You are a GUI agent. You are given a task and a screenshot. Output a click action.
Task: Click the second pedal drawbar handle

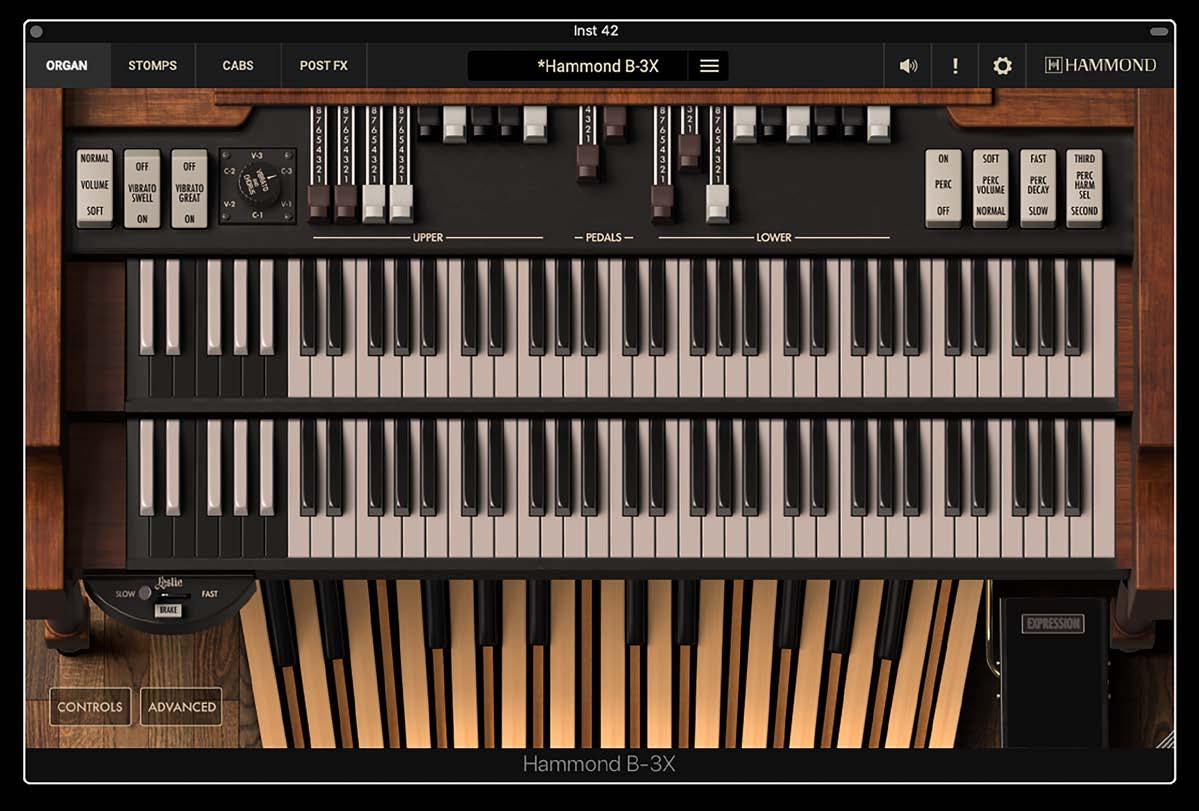(x=615, y=124)
